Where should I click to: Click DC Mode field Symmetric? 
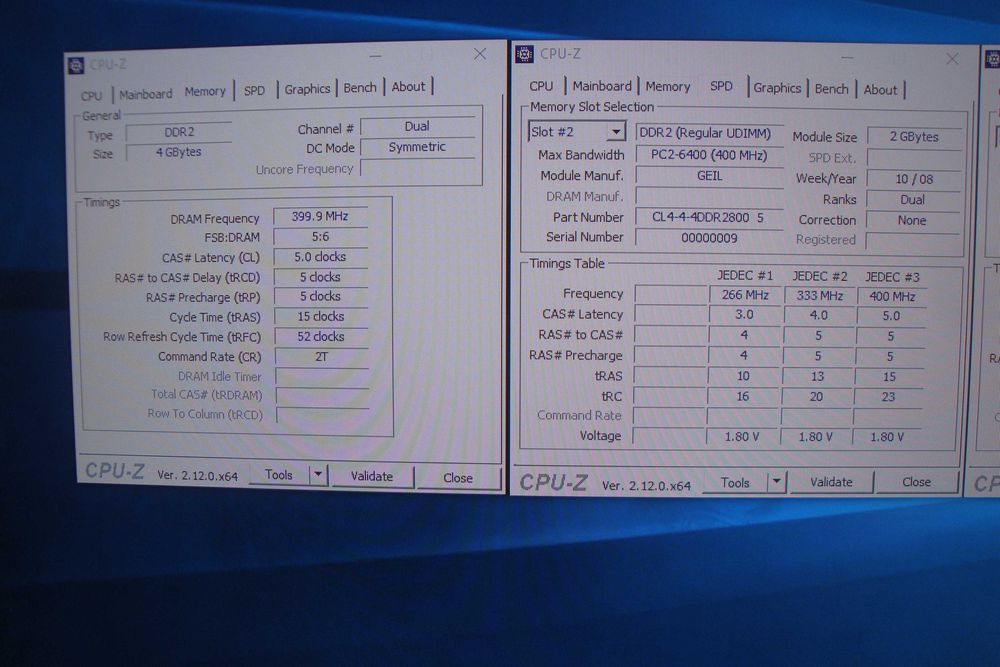click(x=417, y=147)
